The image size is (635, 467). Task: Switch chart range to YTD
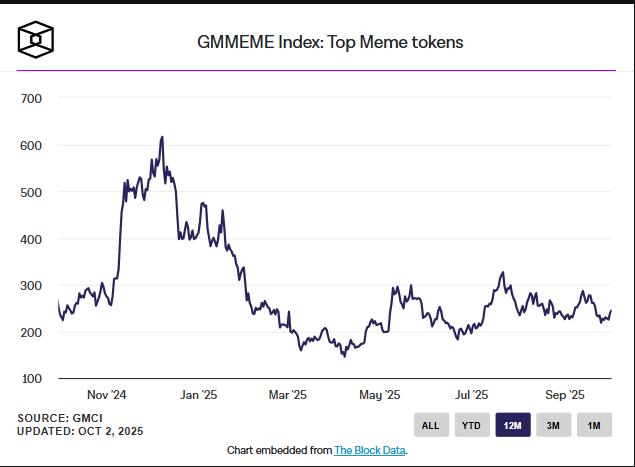coord(471,425)
